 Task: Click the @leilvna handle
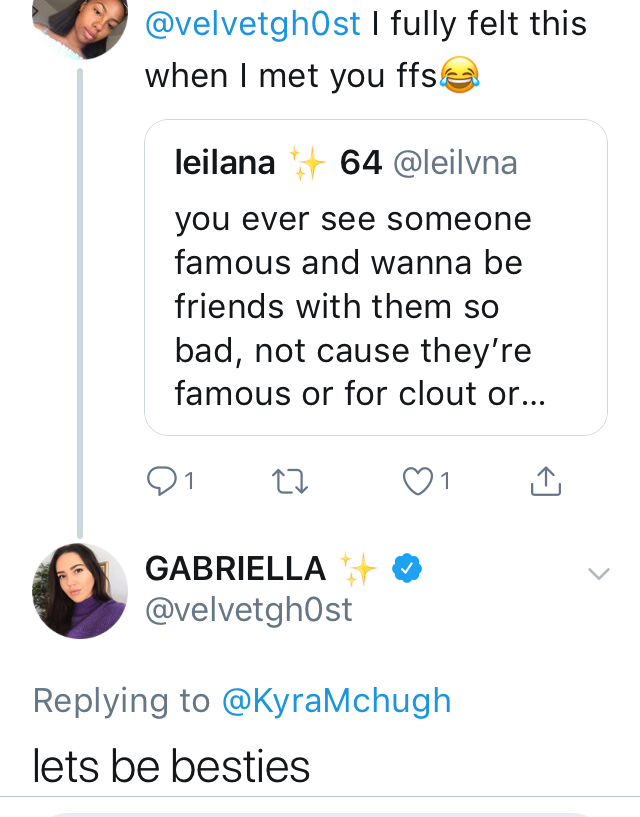(457, 162)
